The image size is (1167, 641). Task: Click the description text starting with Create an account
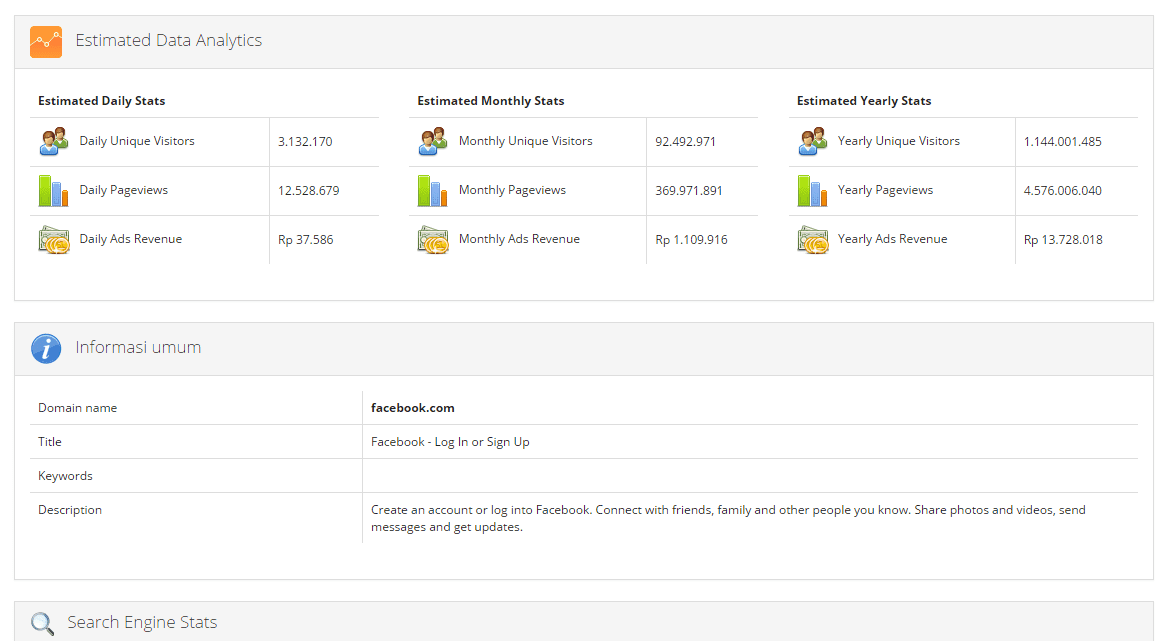pos(728,518)
